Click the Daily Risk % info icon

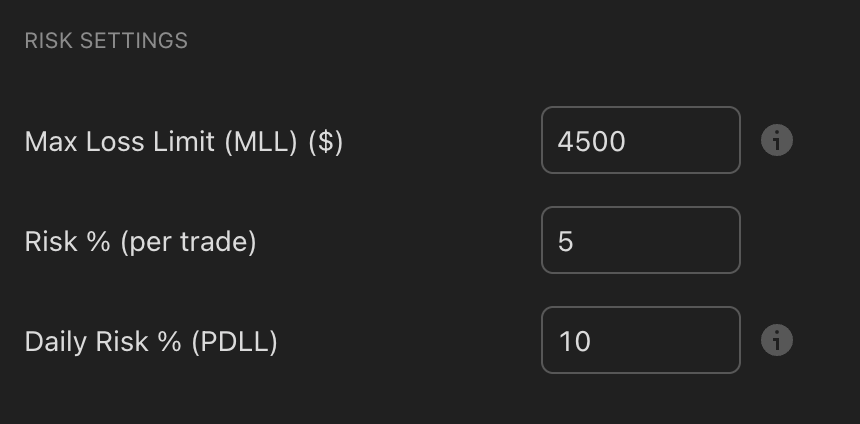pos(777,341)
